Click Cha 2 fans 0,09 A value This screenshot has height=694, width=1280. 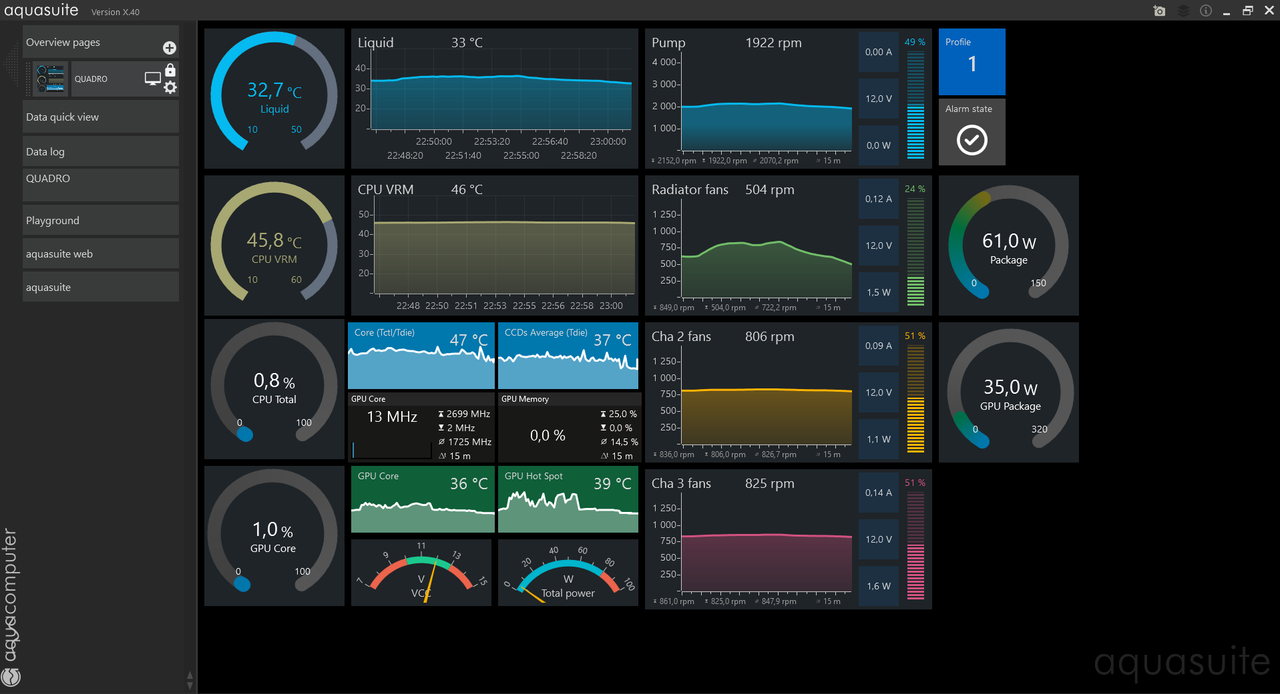point(879,346)
